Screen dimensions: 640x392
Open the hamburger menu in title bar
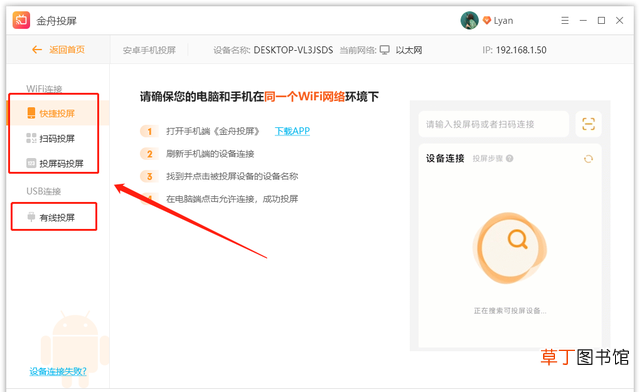click(565, 20)
